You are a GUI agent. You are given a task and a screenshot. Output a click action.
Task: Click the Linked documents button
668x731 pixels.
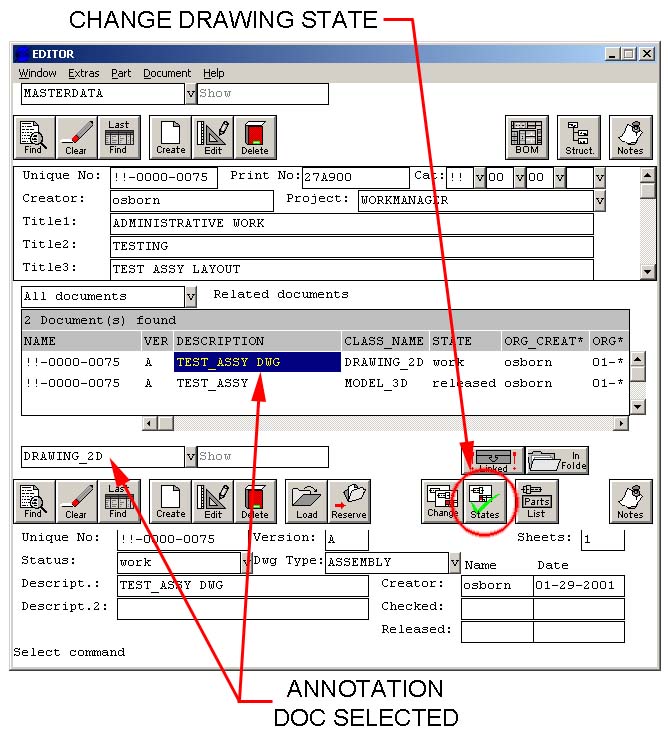[492, 460]
